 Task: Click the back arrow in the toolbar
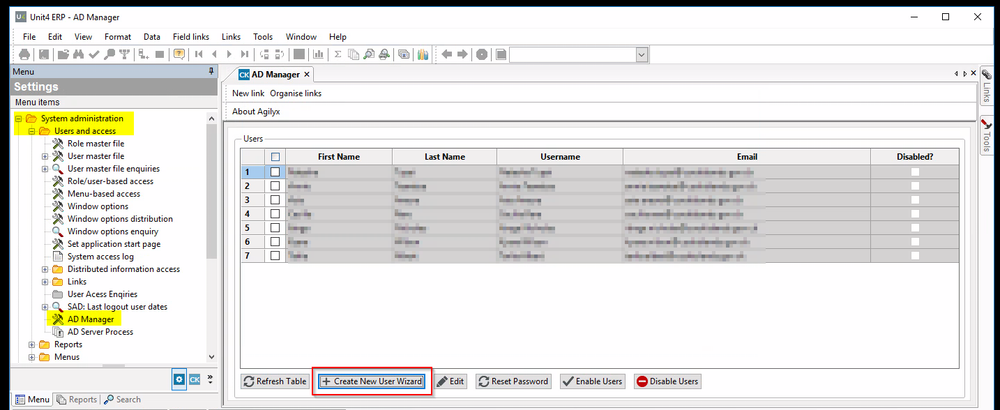(446, 54)
